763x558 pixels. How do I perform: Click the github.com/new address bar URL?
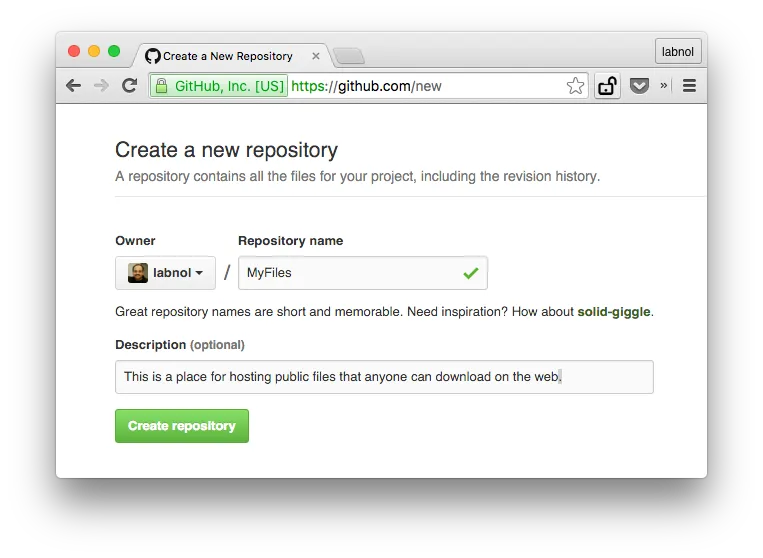click(x=366, y=86)
